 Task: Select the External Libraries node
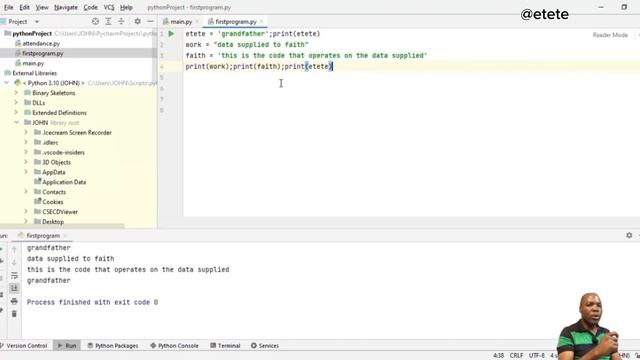coord(35,73)
